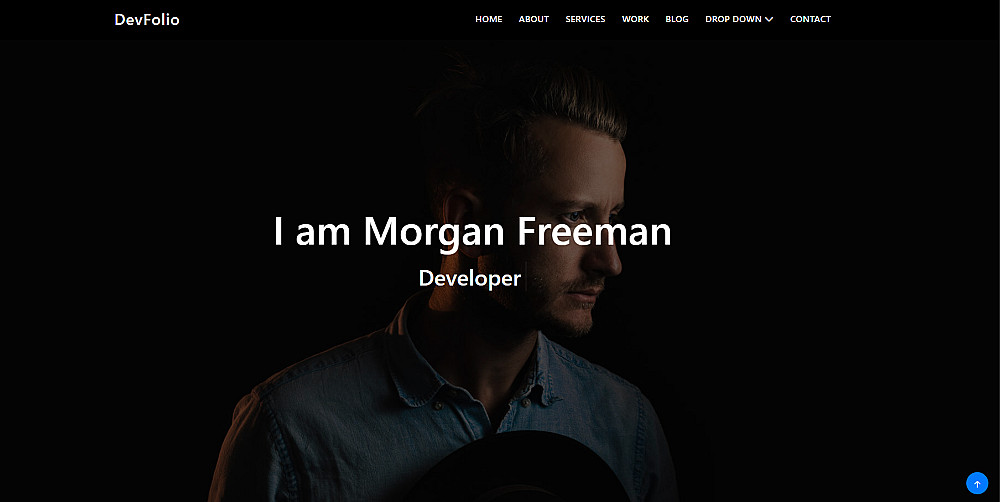The image size is (1000, 502).
Task: Click the man's face in hero image
Action: [x=574, y=242]
